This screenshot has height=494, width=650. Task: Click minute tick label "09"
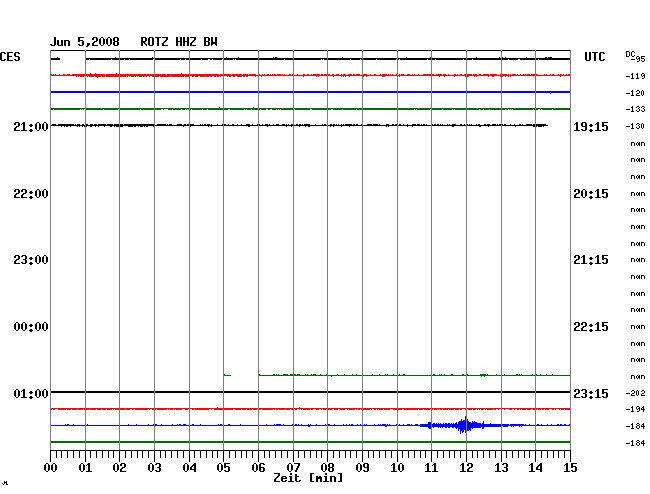click(x=362, y=468)
